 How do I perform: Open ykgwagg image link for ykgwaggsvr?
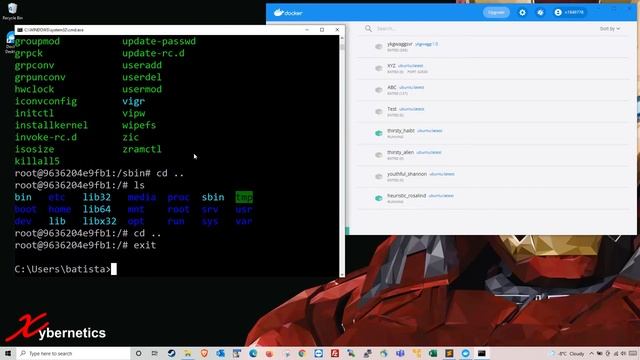(x=427, y=44)
